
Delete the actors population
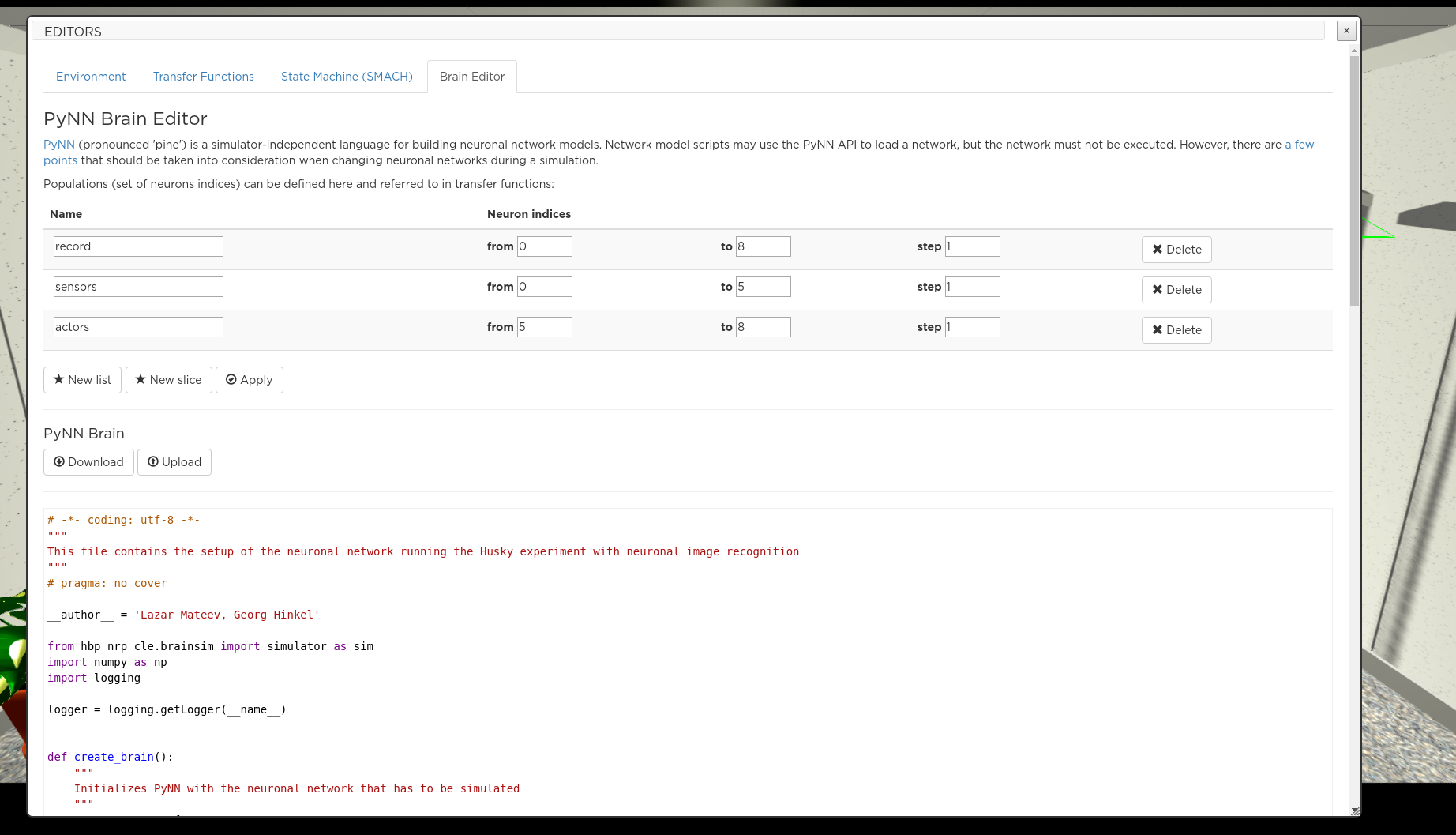click(1176, 330)
